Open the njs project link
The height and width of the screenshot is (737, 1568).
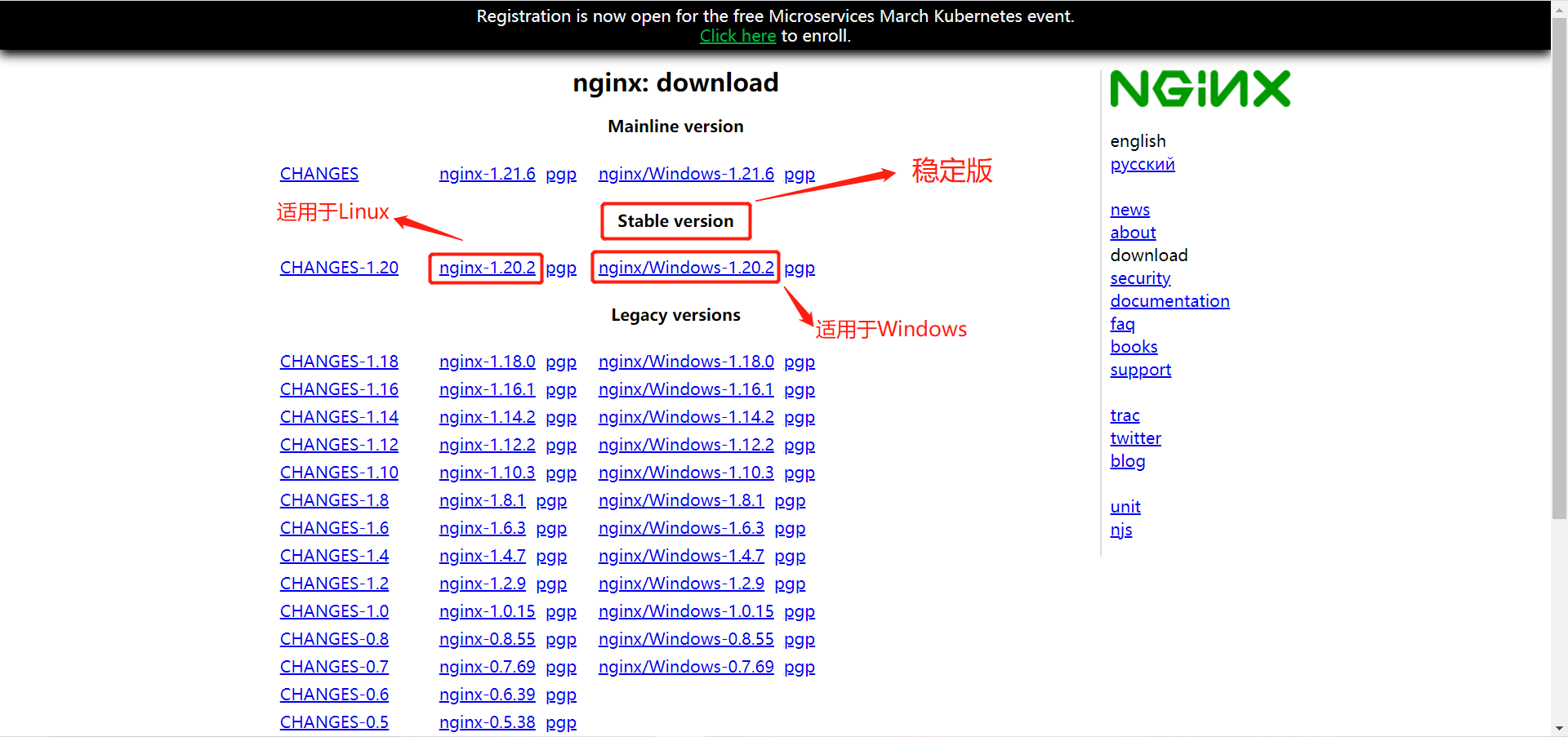tap(1121, 530)
